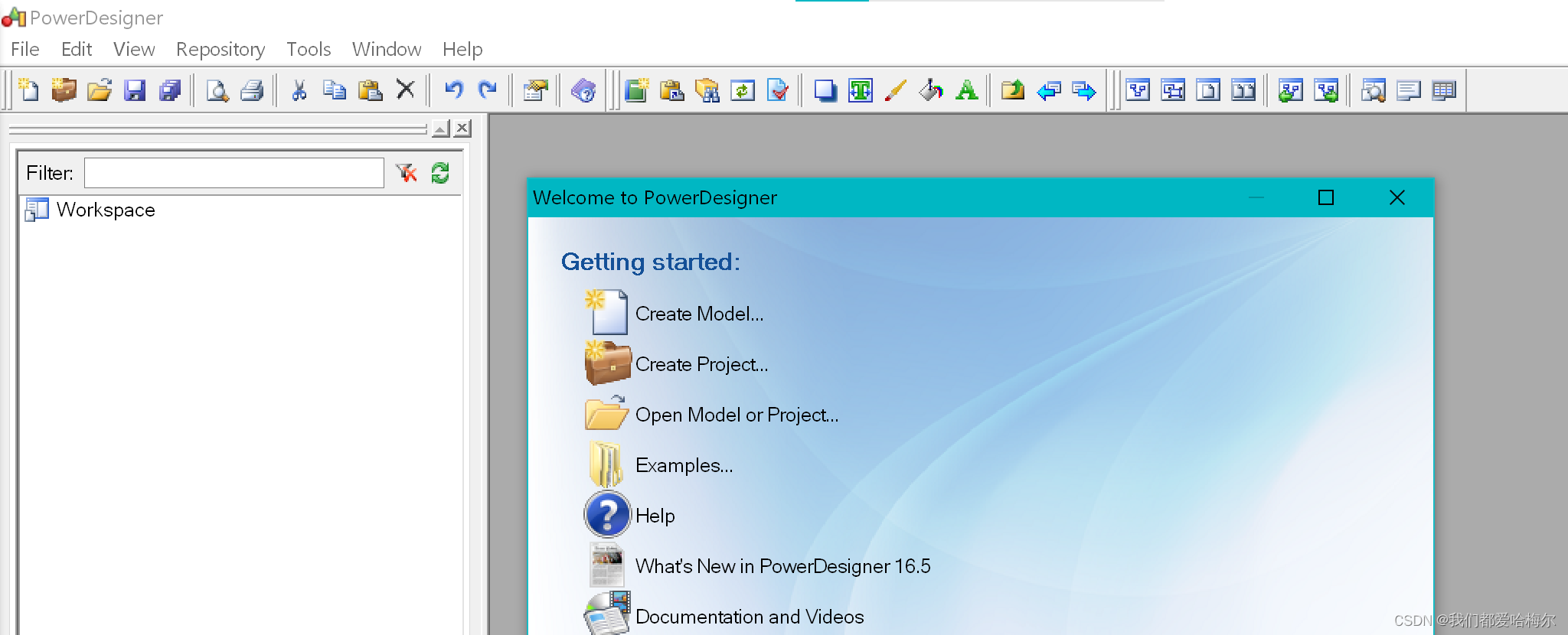The width and height of the screenshot is (1568, 635).
Task: Open the Edit menu
Action: point(77,49)
